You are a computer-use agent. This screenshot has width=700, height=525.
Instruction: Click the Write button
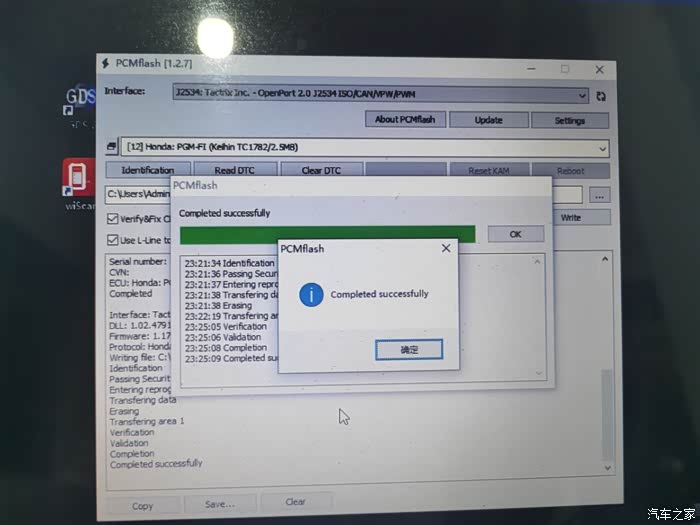[x=571, y=217]
